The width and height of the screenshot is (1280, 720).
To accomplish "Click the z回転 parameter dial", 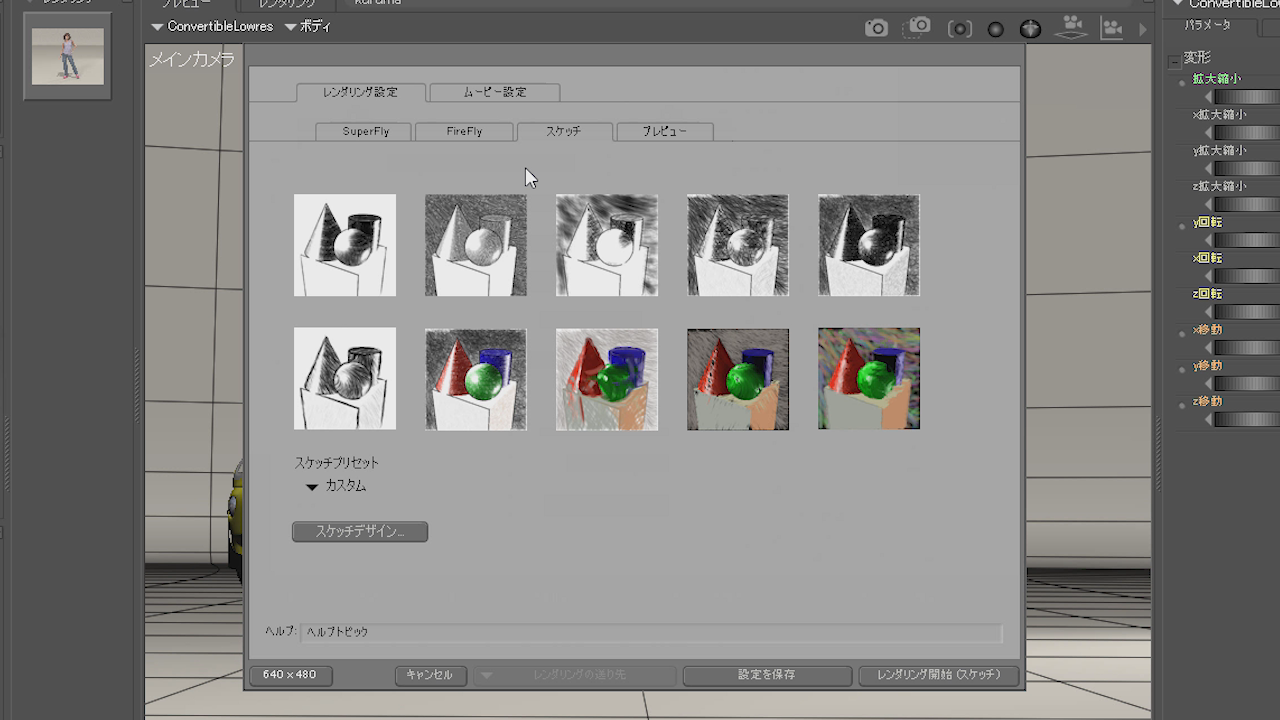I will pyautogui.click(x=1247, y=312).
